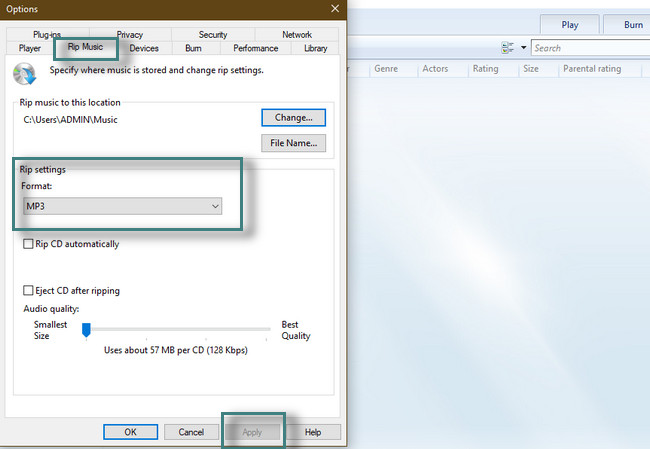Open the Player tab
Viewport: 650px width, 449px height.
[x=29, y=48]
